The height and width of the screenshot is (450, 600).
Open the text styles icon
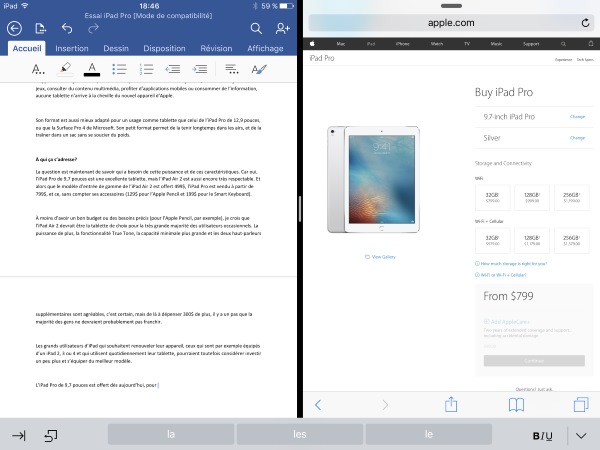[x=259, y=69]
